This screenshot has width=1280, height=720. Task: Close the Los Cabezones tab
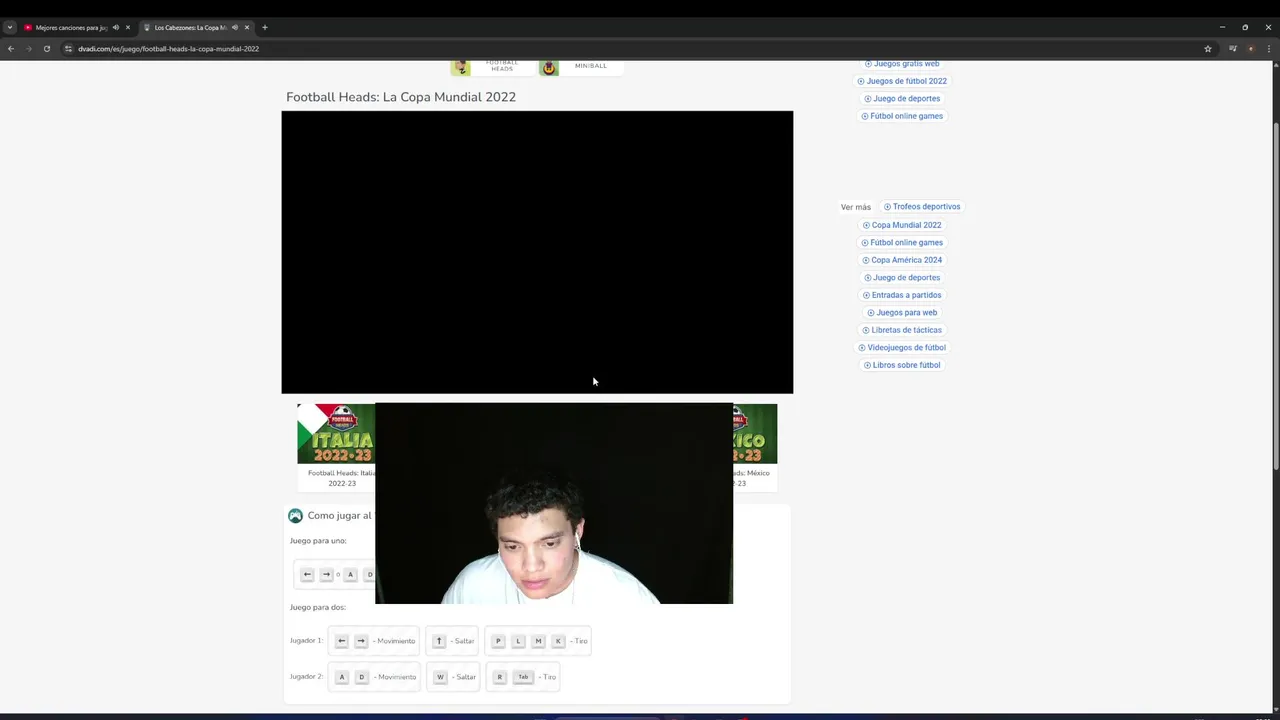click(x=247, y=27)
